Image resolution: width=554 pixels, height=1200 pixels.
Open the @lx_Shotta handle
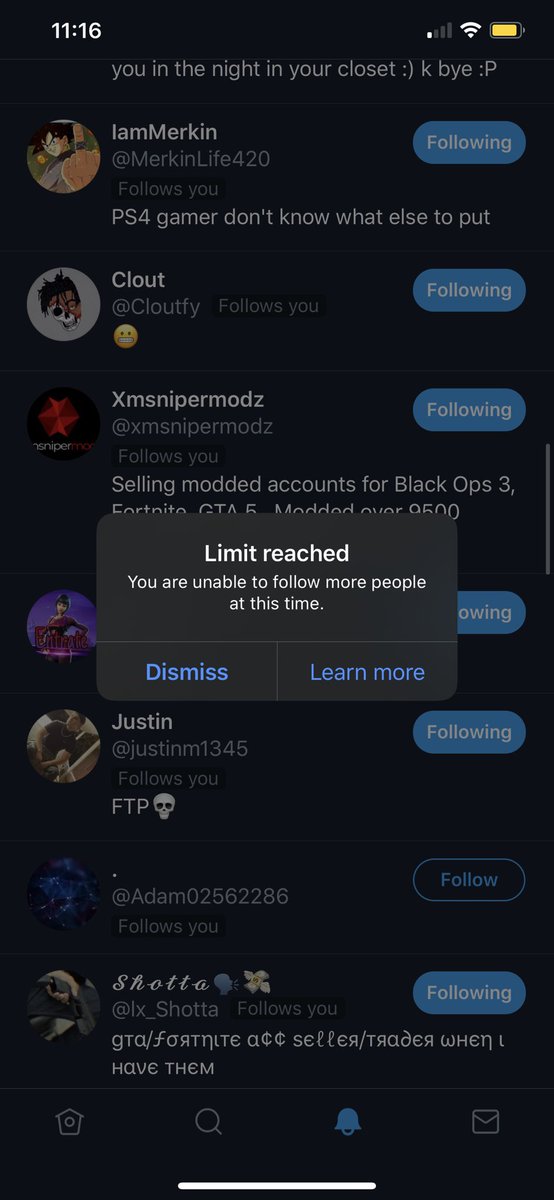click(x=165, y=1009)
